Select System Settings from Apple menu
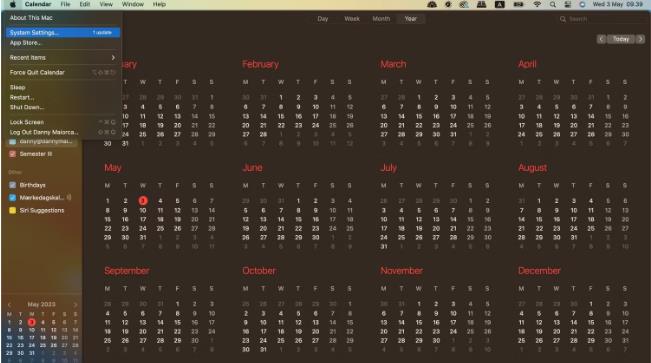This screenshot has height=363, width=651. pyautogui.click(x=63, y=32)
